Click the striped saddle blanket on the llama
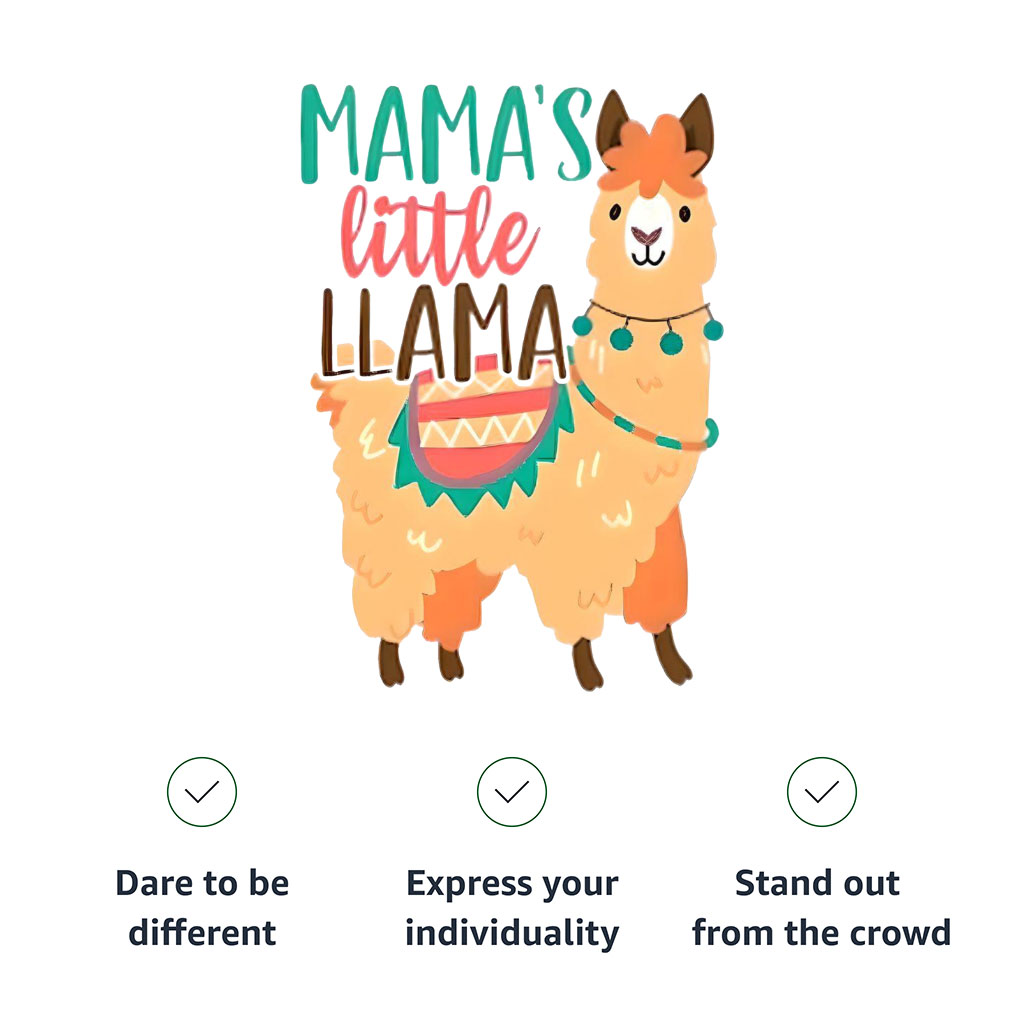This screenshot has height=1024, width=1024. pyautogui.click(x=485, y=420)
